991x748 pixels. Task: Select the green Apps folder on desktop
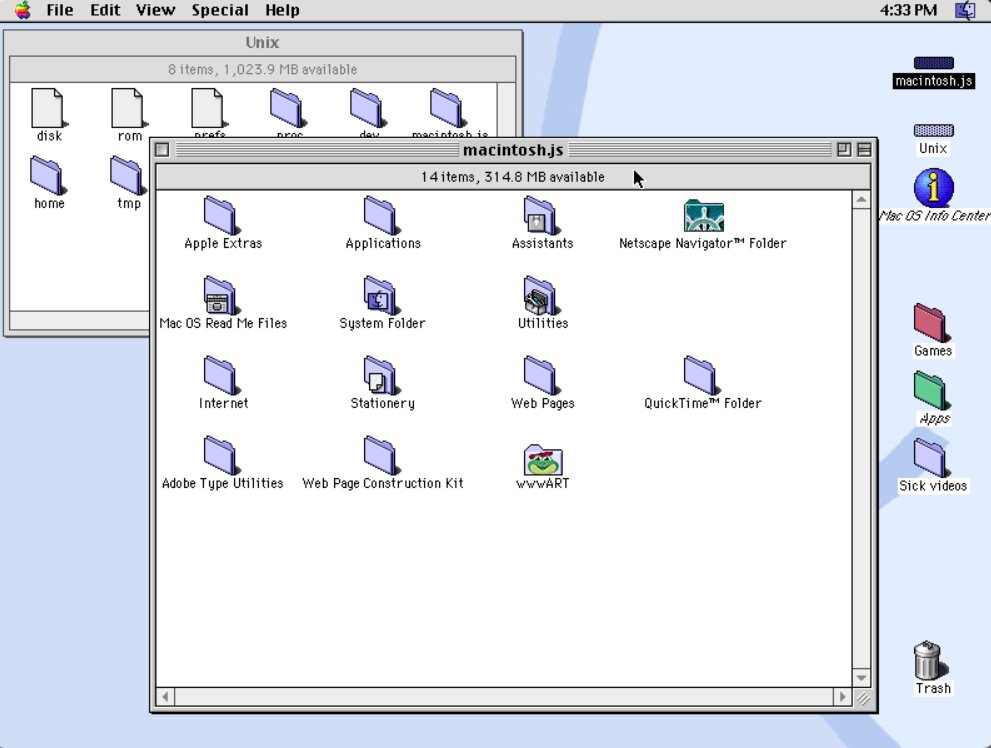click(930, 390)
